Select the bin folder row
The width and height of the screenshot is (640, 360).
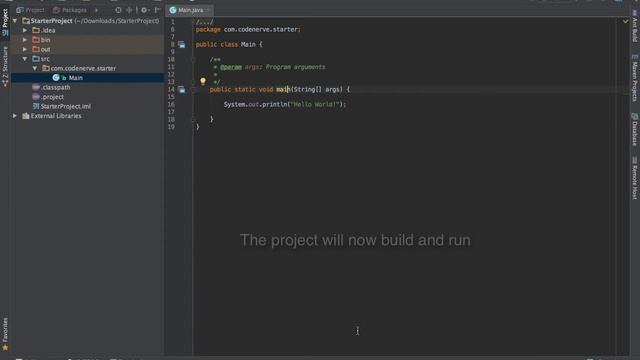[x=88, y=40]
